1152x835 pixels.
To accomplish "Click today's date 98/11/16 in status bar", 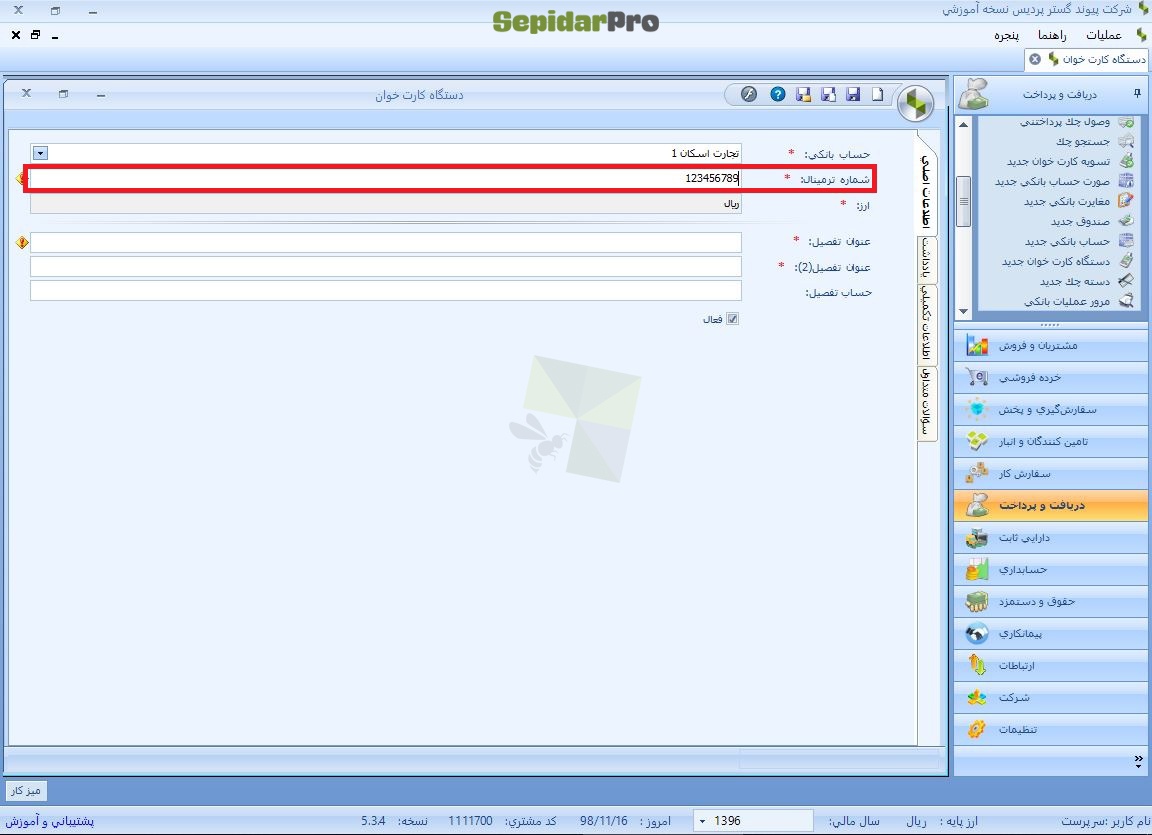I will click(603, 821).
